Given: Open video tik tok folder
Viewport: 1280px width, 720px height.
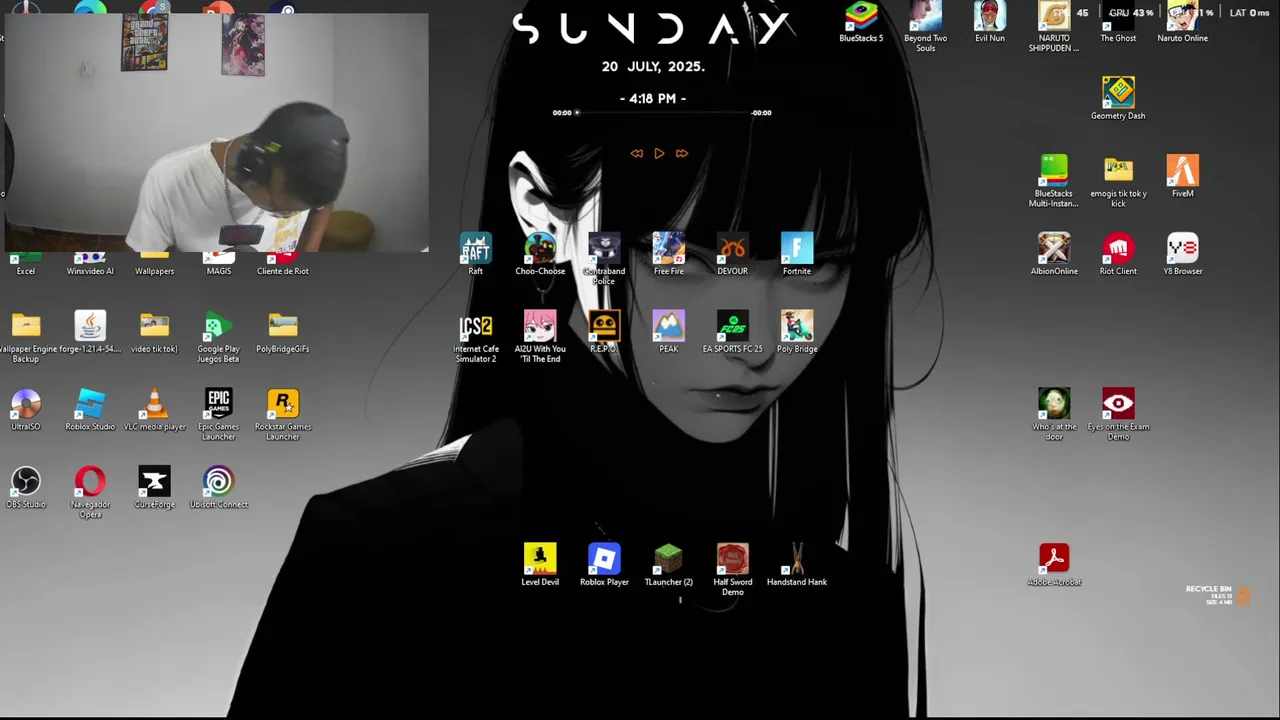Looking at the screenshot, I should pyautogui.click(x=154, y=330).
